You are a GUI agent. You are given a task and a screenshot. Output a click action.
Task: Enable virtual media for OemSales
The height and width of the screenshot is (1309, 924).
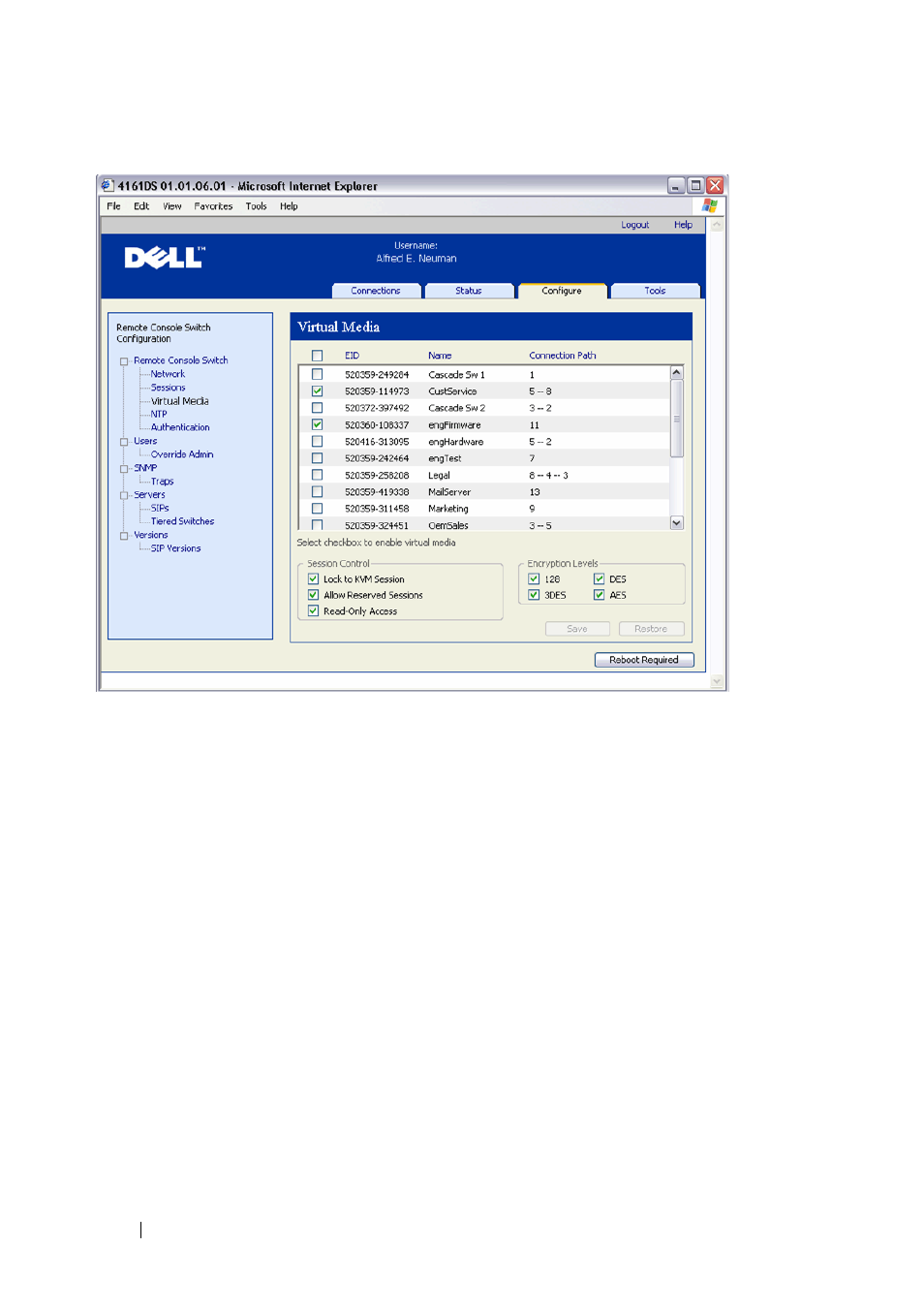[x=317, y=524]
